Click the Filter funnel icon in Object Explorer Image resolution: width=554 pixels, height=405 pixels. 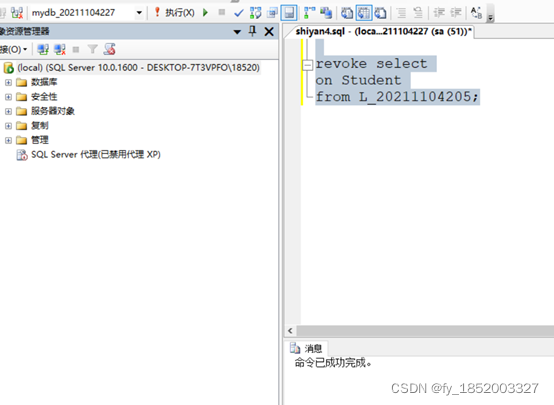[93, 49]
